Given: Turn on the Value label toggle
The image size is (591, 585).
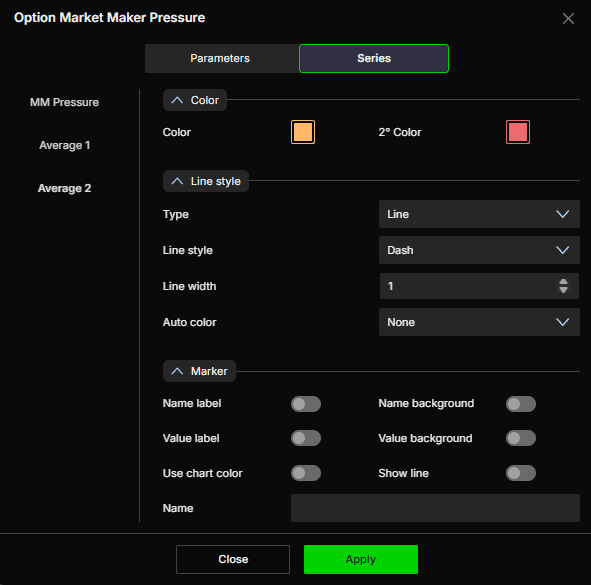Looking at the screenshot, I should 306,438.
